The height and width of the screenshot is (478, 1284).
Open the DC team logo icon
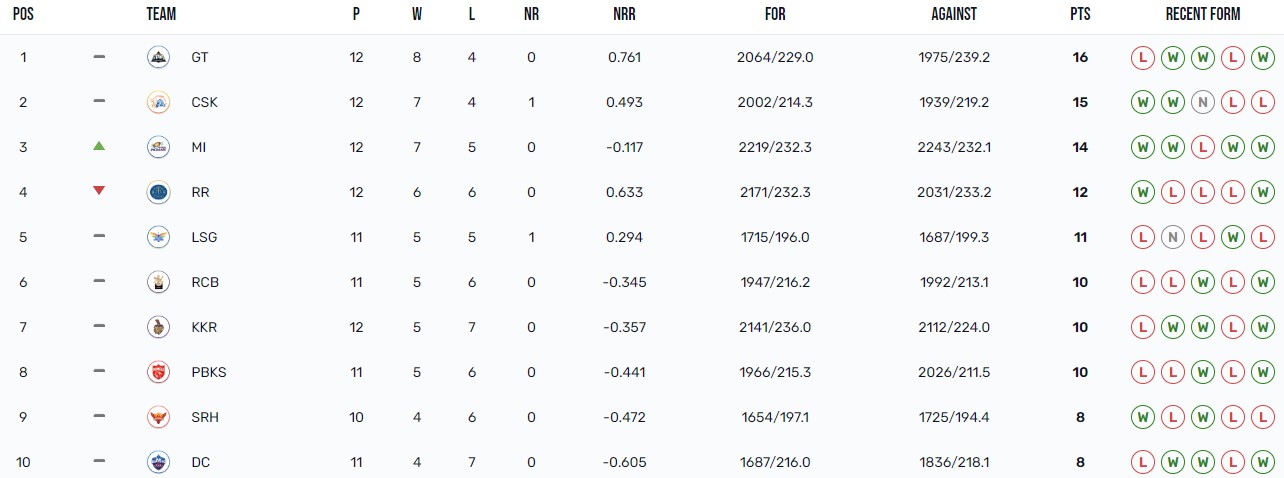click(158, 462)
